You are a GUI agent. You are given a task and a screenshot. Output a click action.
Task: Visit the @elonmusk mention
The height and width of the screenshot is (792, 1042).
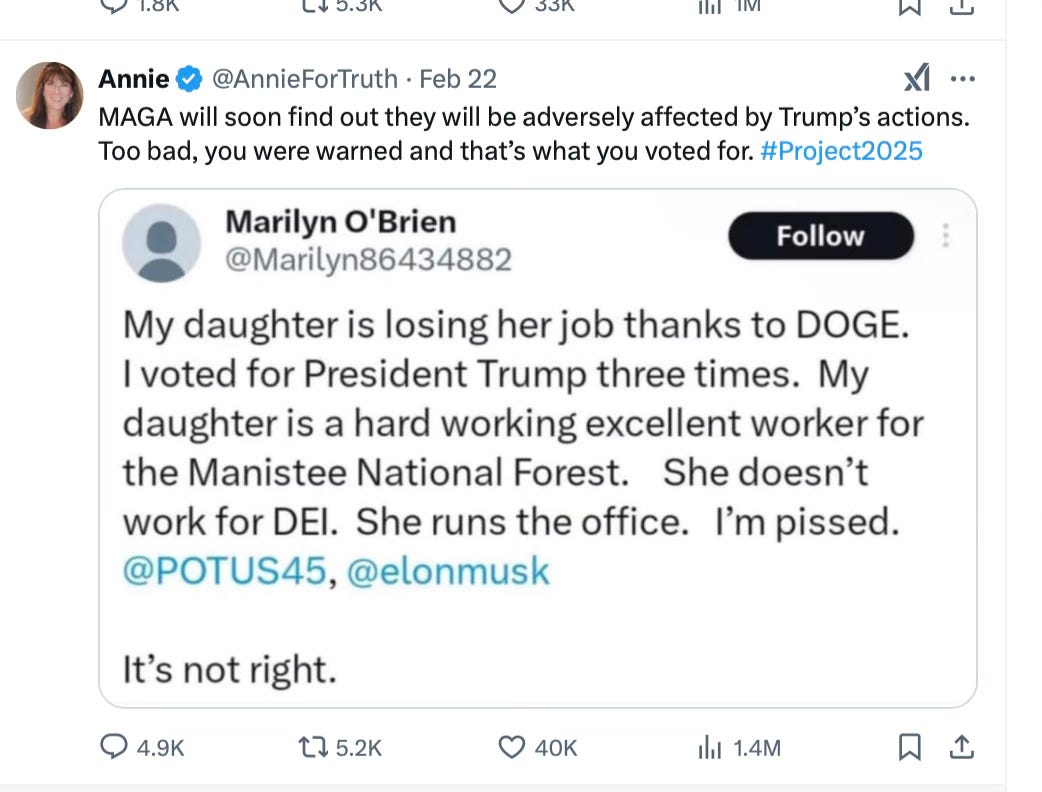coord(448,571)
